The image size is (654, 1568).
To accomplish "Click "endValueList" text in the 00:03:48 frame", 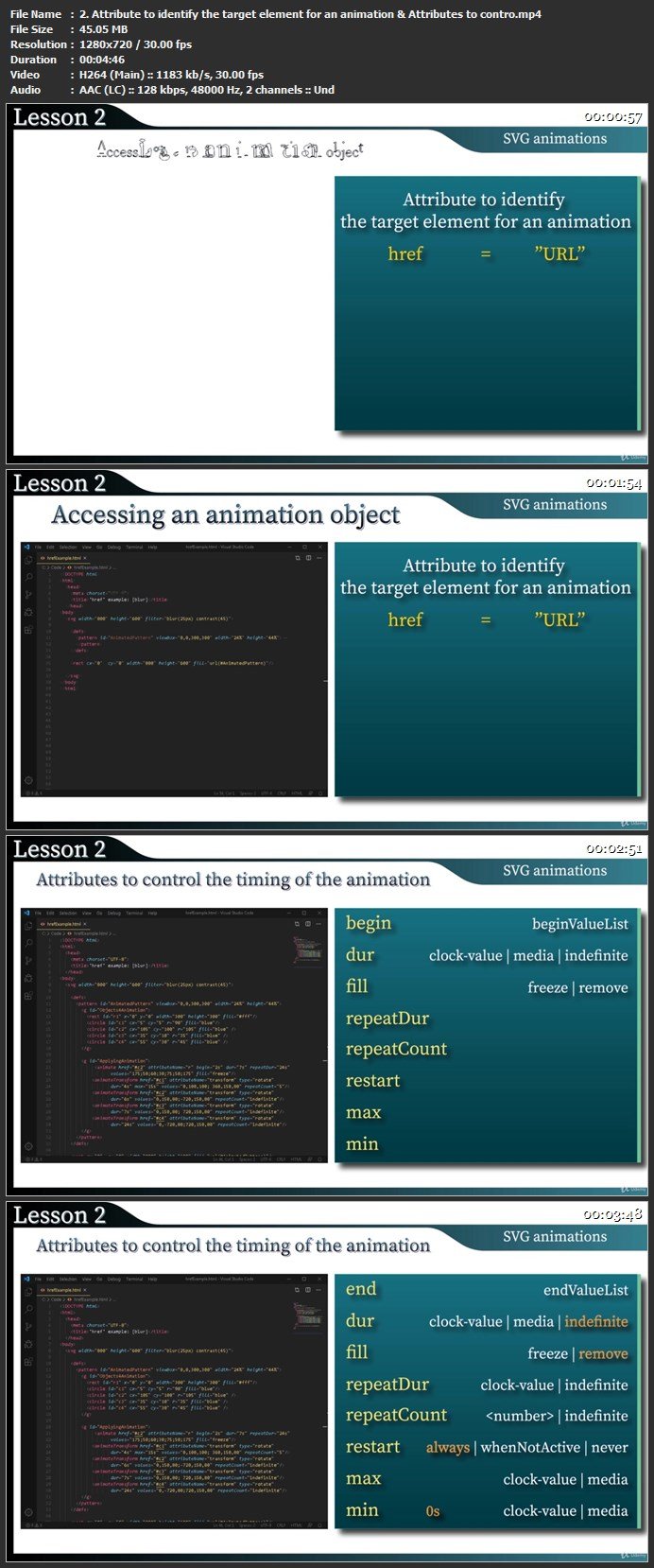I will (586, 1290).
